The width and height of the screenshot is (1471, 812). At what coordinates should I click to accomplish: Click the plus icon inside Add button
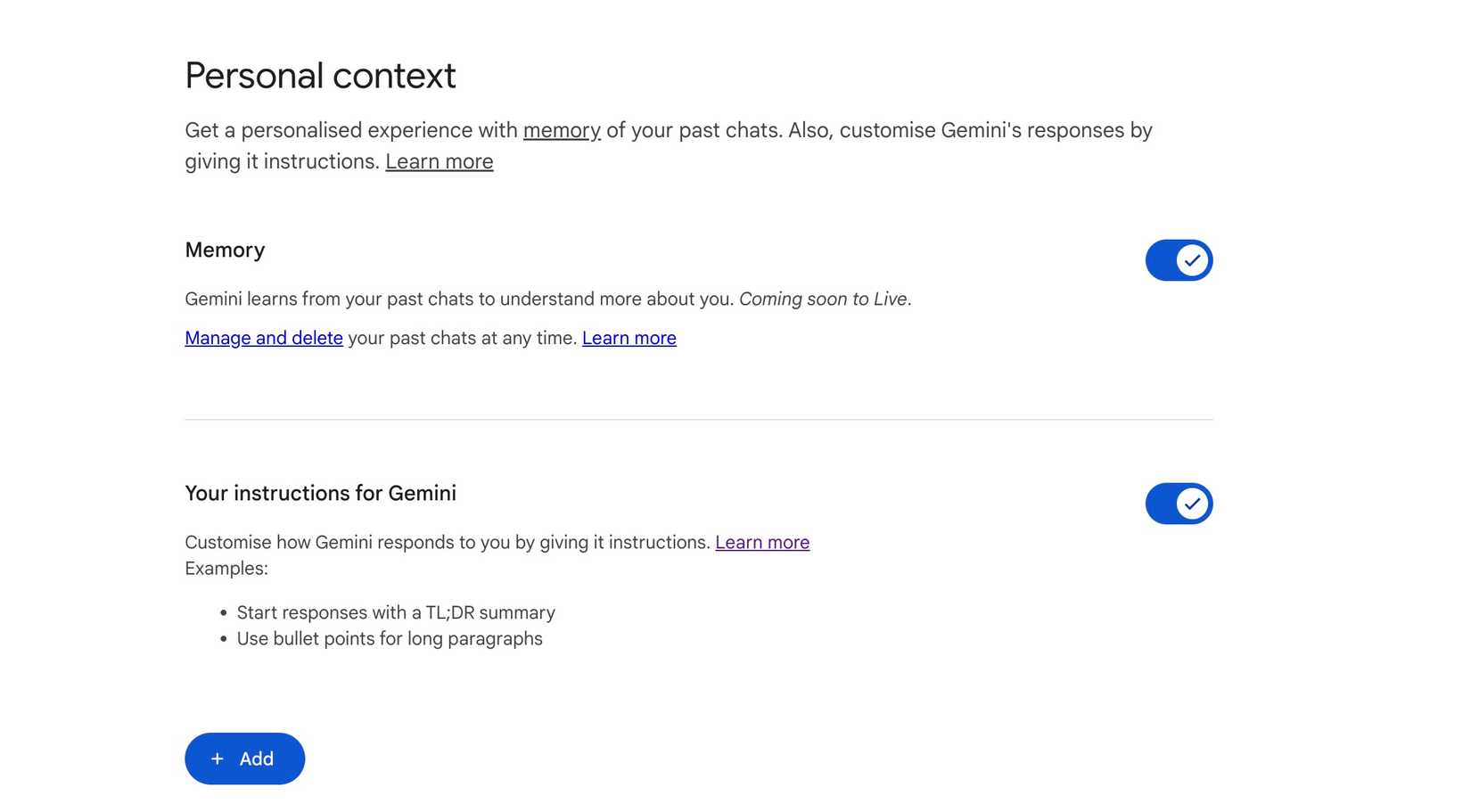(x=217, y=759)
